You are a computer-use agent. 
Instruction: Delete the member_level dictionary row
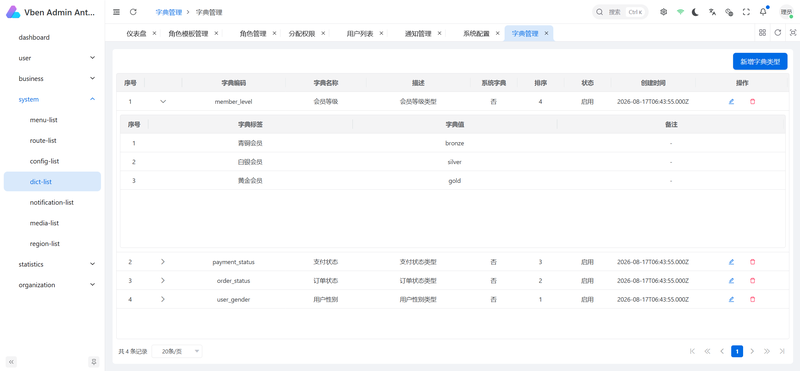tap(752, 102)
